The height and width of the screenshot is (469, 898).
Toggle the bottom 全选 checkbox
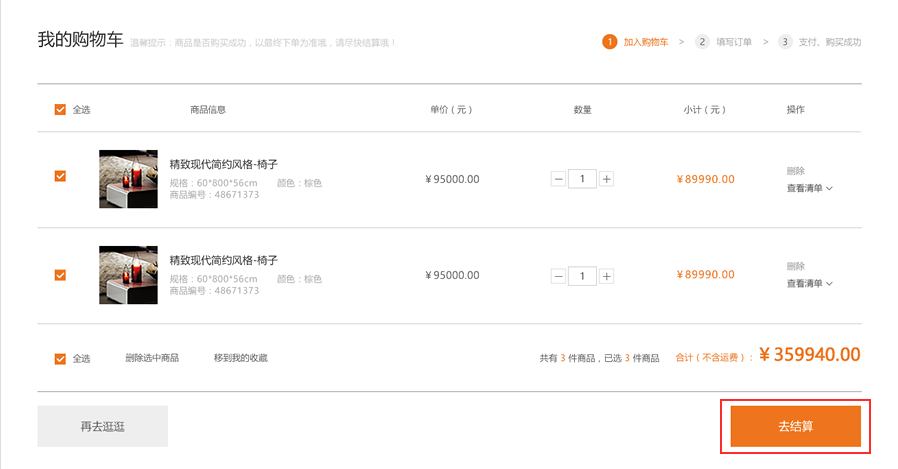[60, 358]
